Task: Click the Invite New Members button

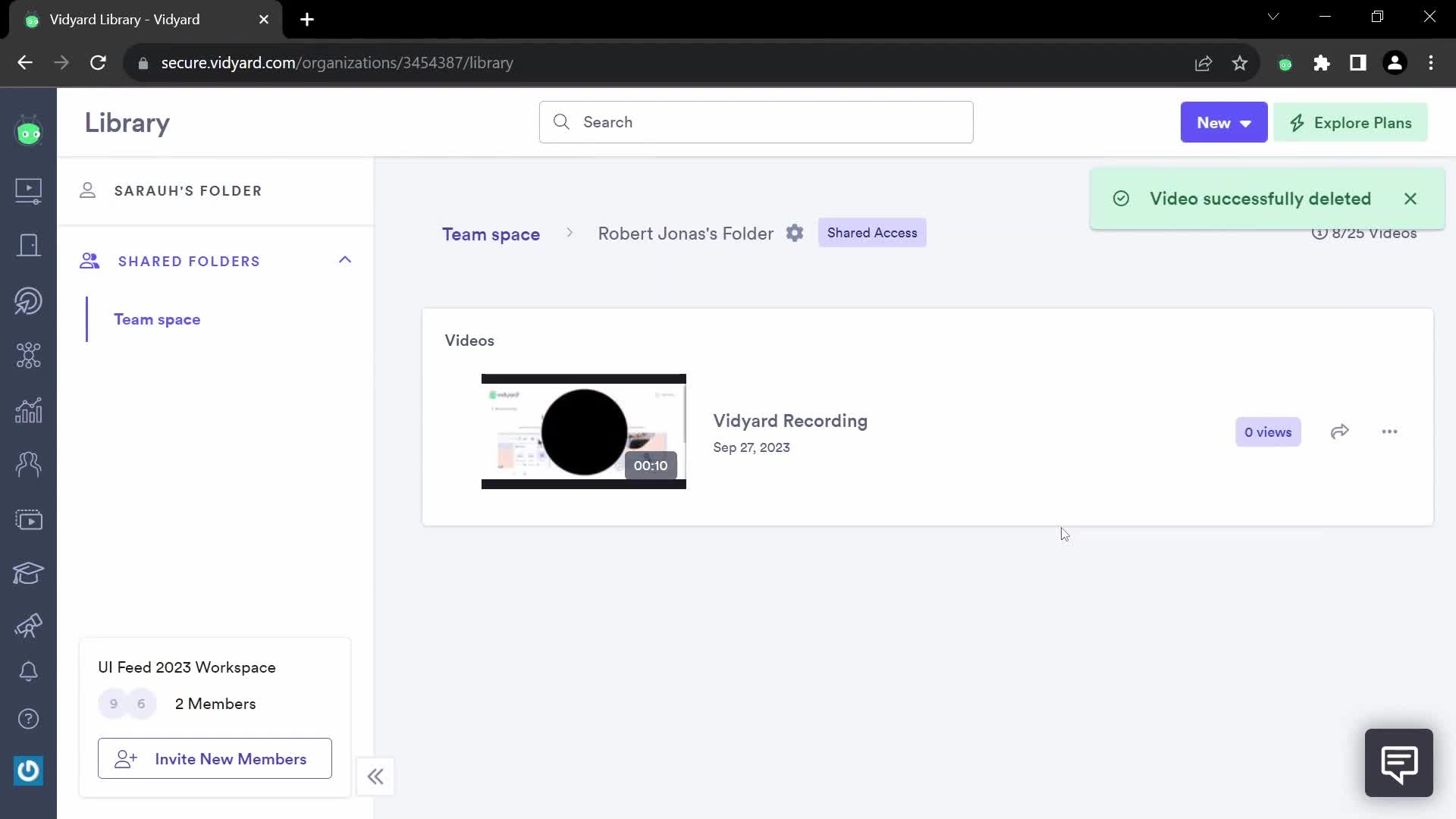Action: click(214, 759)
